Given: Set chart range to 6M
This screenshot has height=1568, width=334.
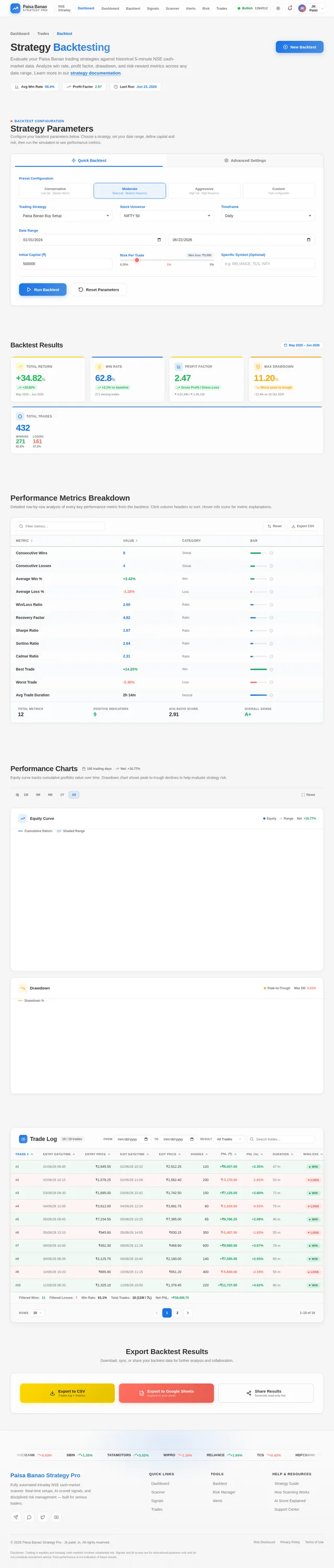Looking at the screenshot, I should [50, 794].
